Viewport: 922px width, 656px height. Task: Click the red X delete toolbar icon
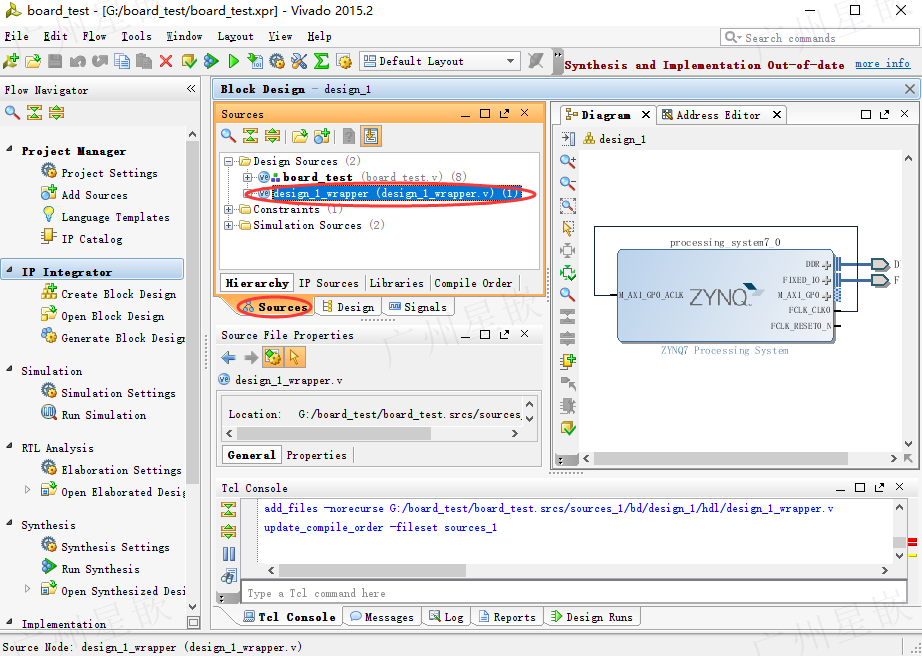tap(166, 61)
